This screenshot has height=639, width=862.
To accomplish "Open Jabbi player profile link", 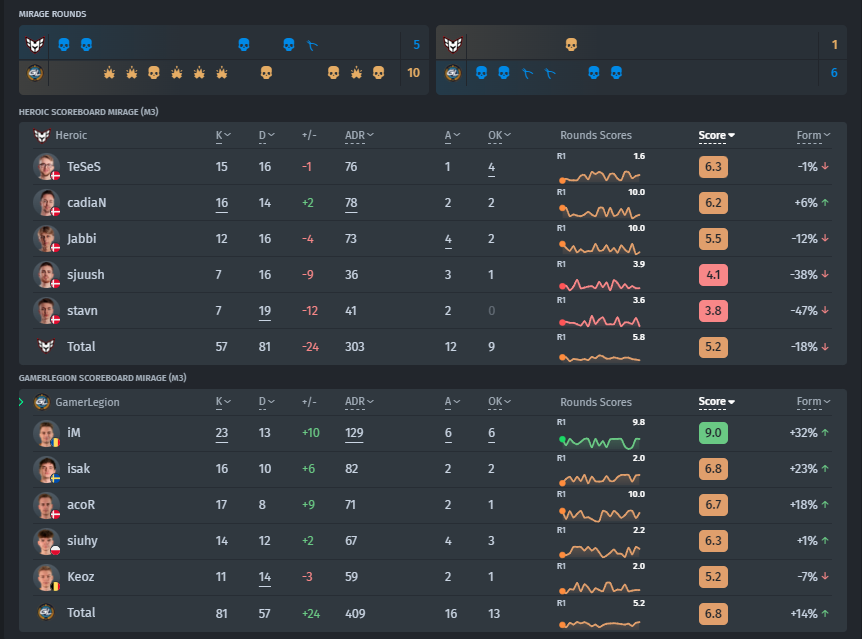I will click(x=81, y=239).
